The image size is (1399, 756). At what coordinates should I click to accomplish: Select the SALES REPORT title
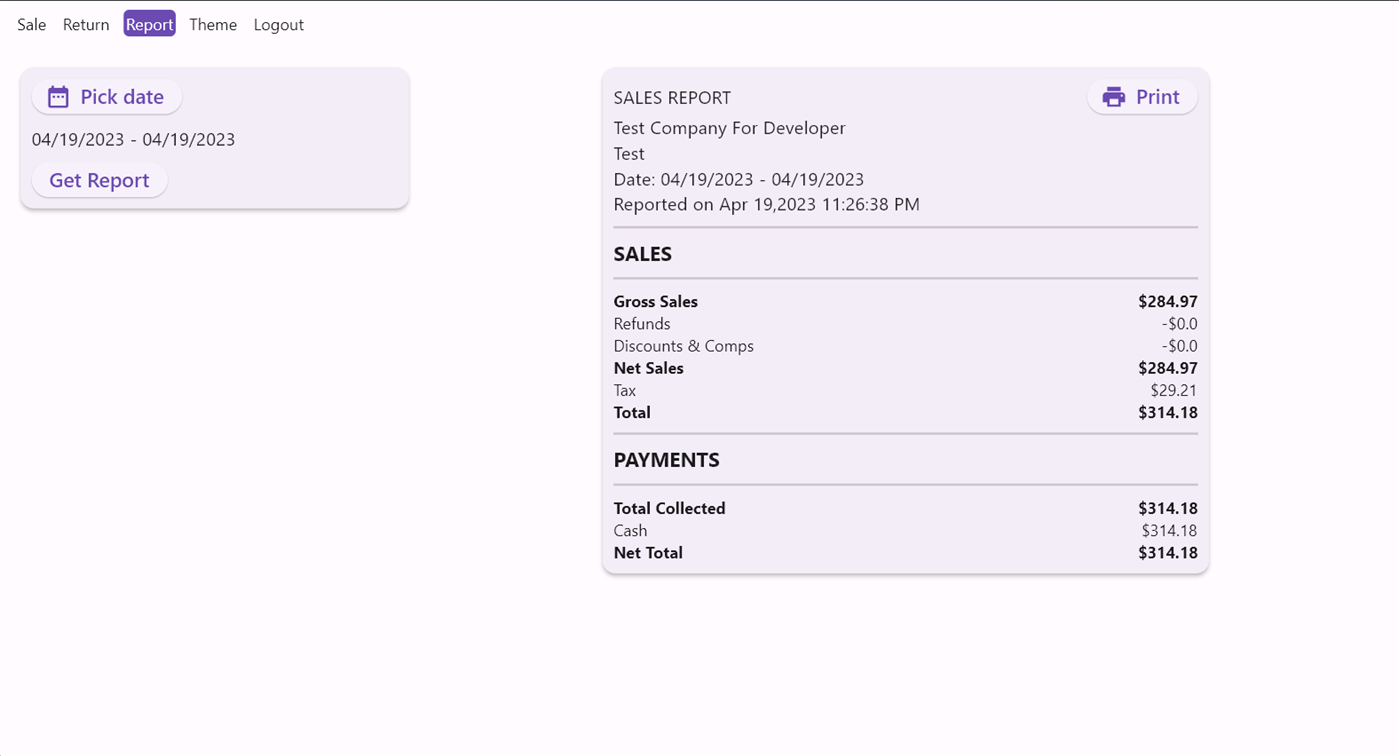(672, 97)
